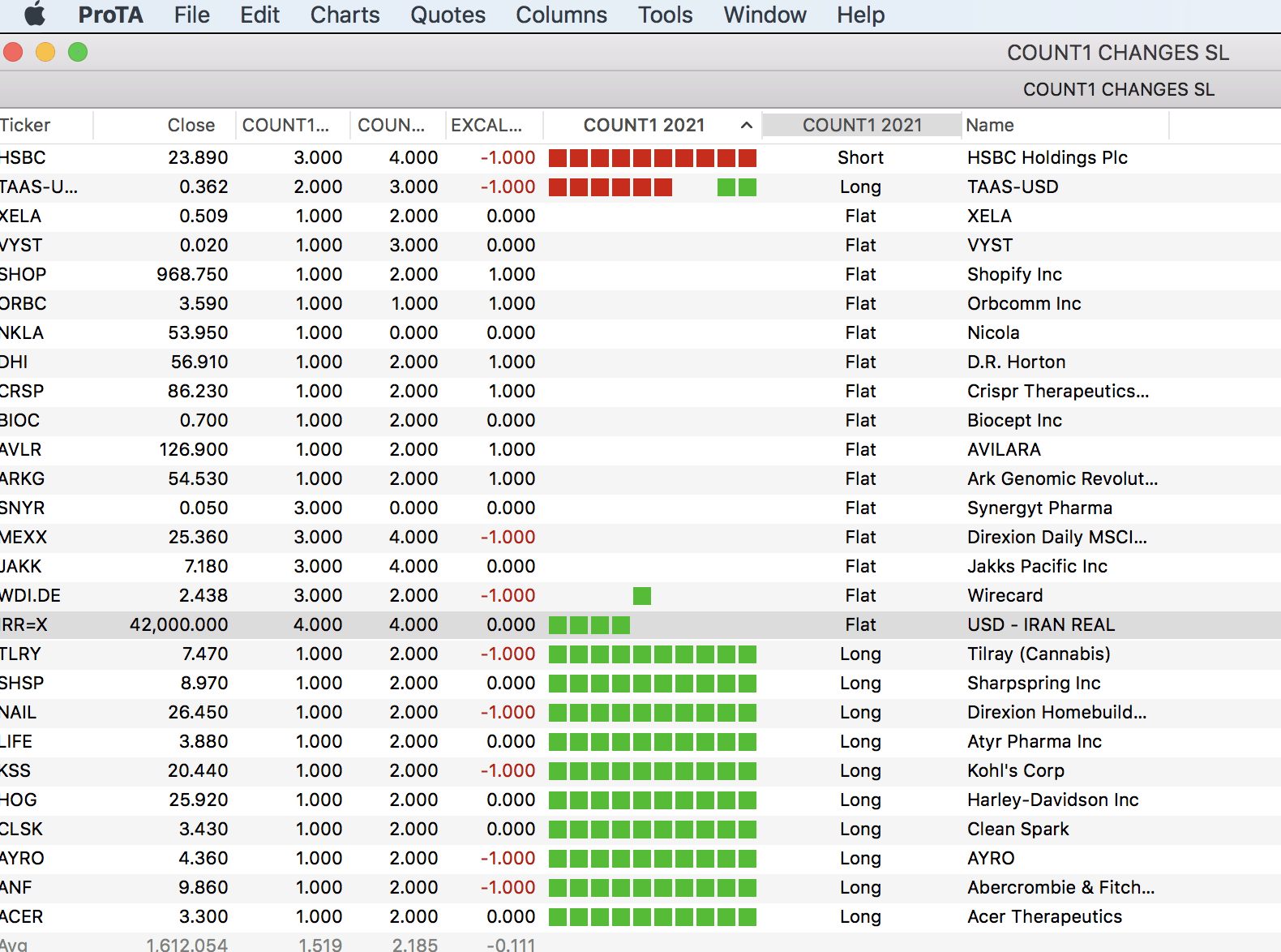The image size is (1281, 952).
Task: Click the highlighted COUNT1 2021 header above Short
Action: (x=862, y=125)
